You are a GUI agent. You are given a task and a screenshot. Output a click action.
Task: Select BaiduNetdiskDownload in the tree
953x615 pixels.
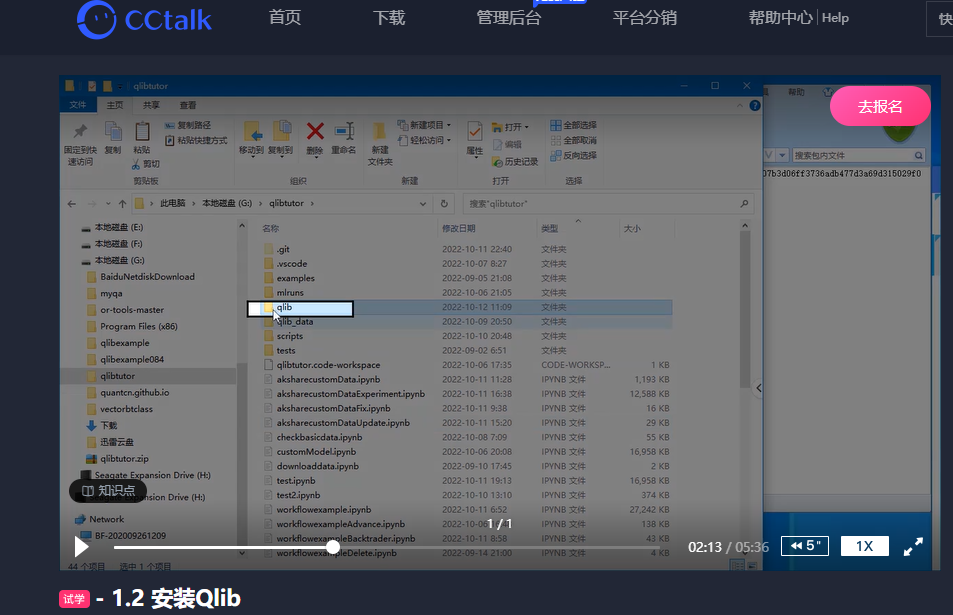pos(147,277)
